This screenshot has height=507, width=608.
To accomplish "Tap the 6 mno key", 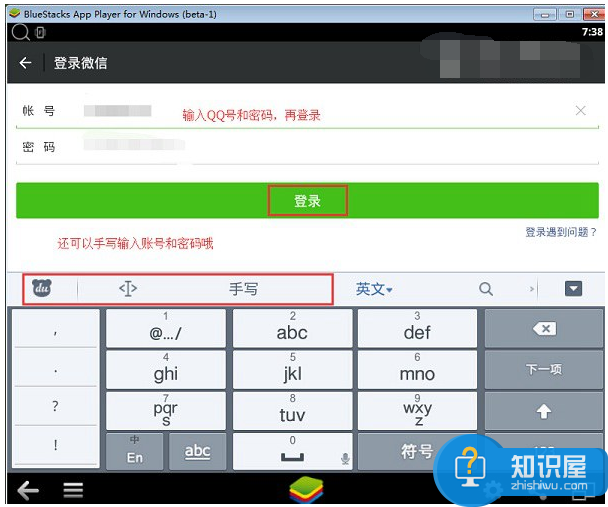I will [x=417, y=369].
